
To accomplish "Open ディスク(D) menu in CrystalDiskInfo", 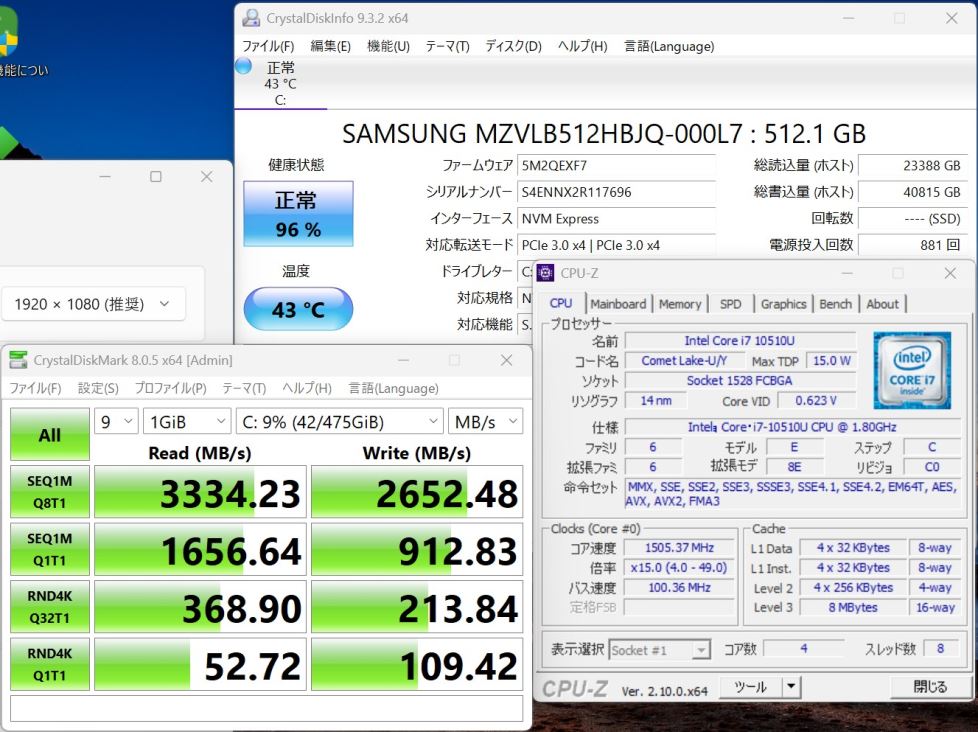I will pyautogui.click(x=513, y=46).
